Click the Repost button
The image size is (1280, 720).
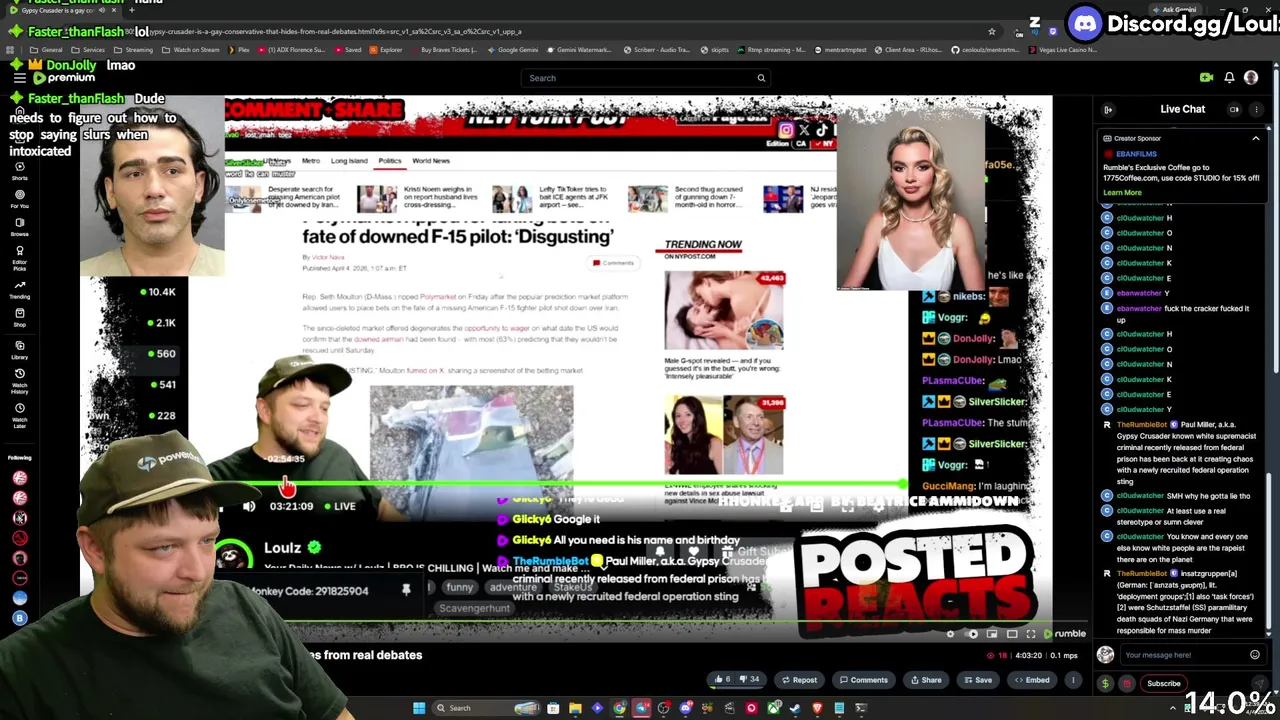(799, 680)
